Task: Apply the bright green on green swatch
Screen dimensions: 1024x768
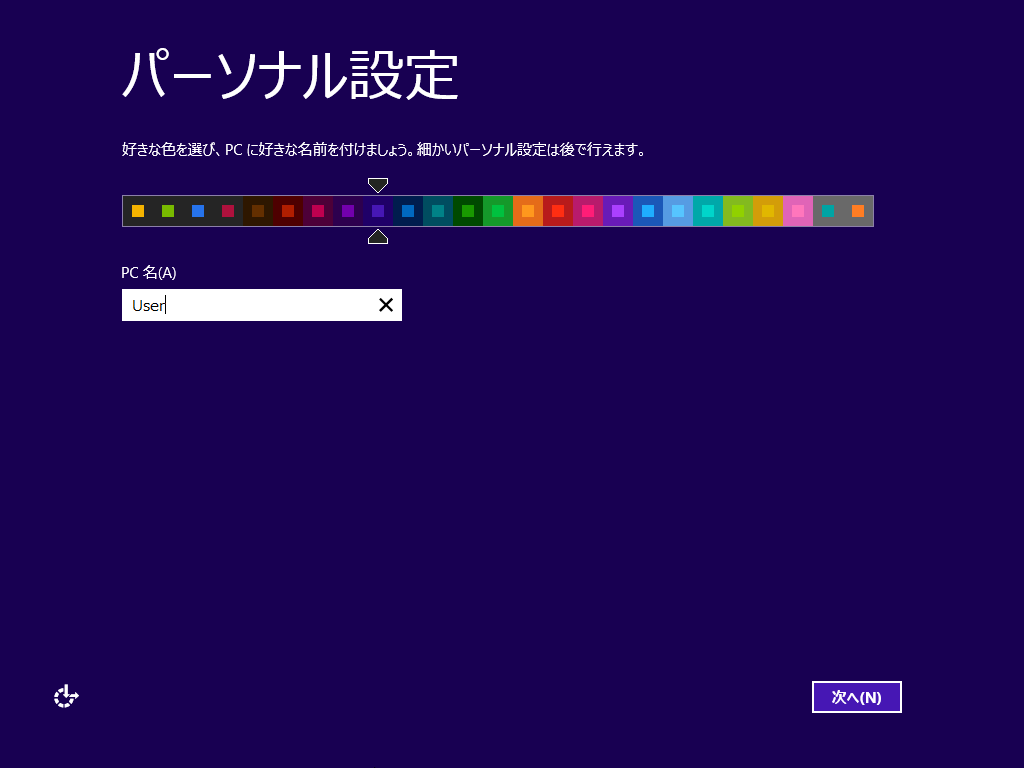Action: pyautogui.click(x=498, y=211)
